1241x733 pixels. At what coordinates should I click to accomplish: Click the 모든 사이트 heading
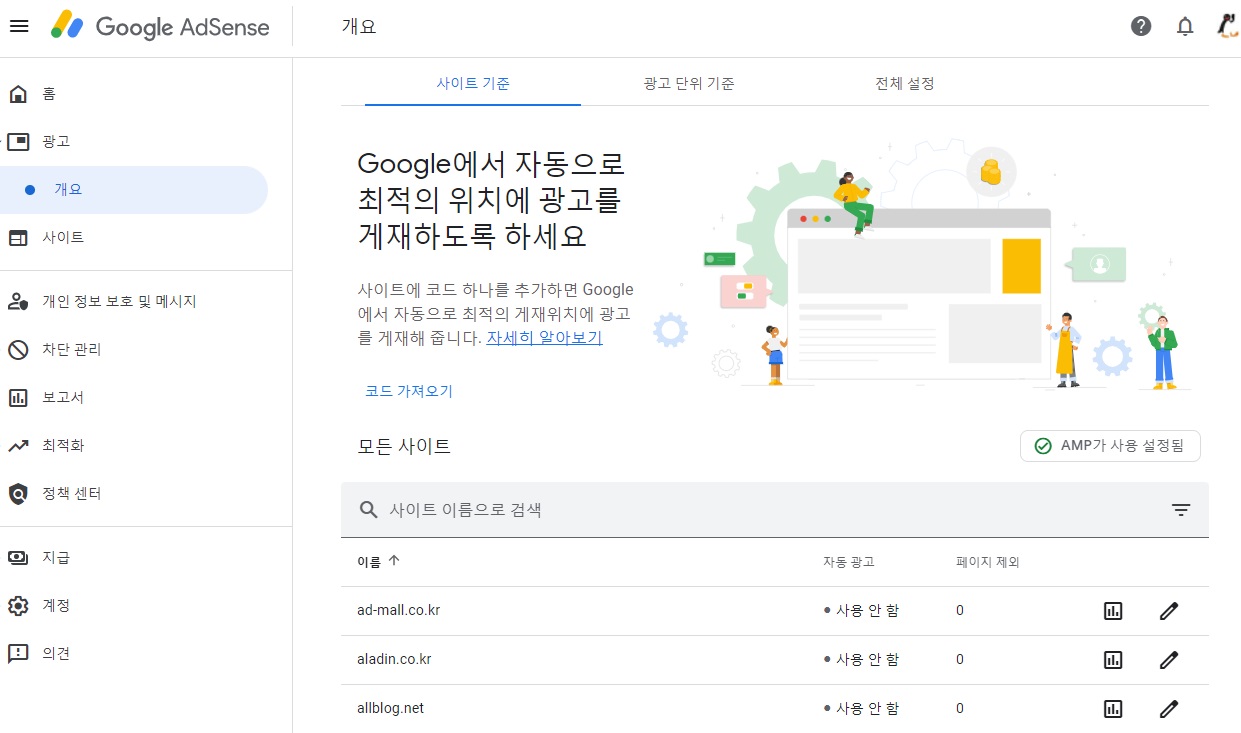[x=404, y=446]
